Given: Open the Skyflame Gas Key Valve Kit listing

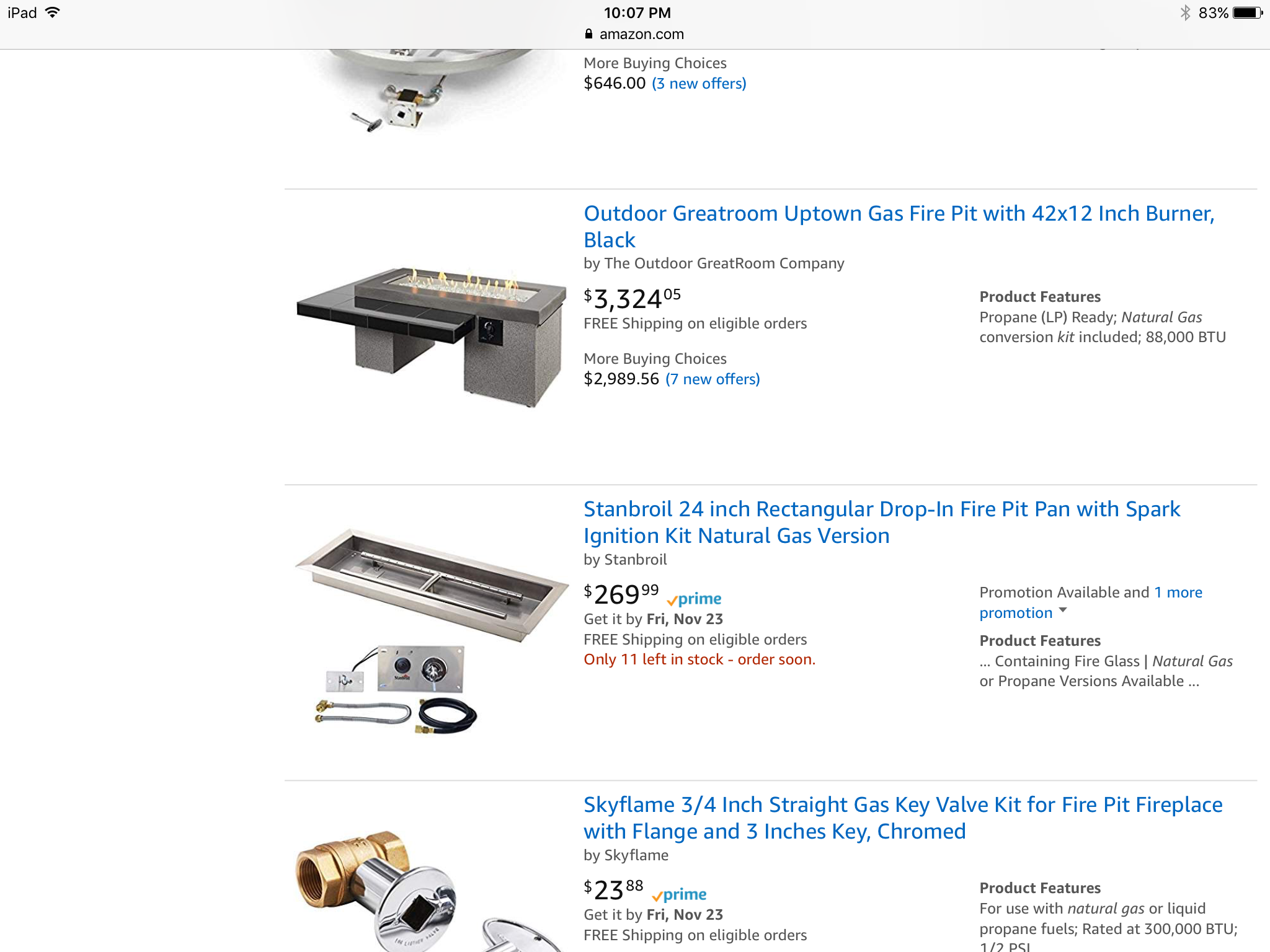Looking at the screenshot, I should [x=902, y=818].
